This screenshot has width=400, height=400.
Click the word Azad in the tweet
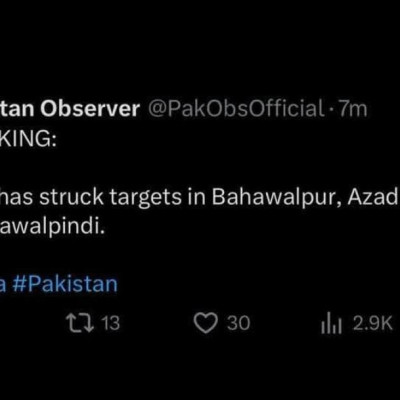[373, 197]
